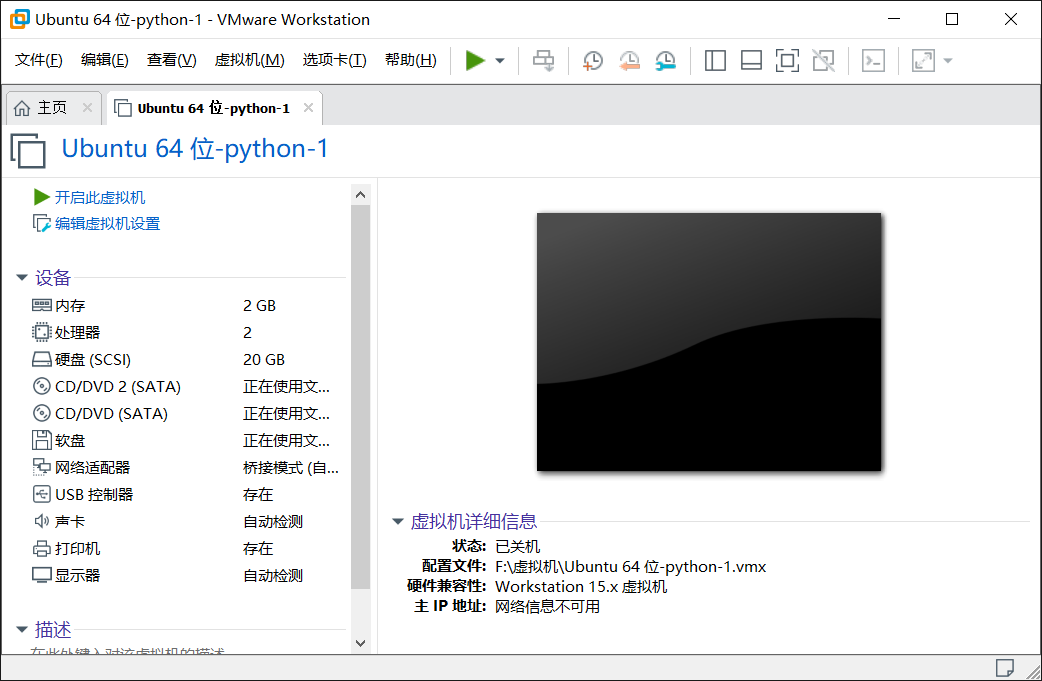
Task: Enter full screen mode icon
Action: [x=787, y=60]
